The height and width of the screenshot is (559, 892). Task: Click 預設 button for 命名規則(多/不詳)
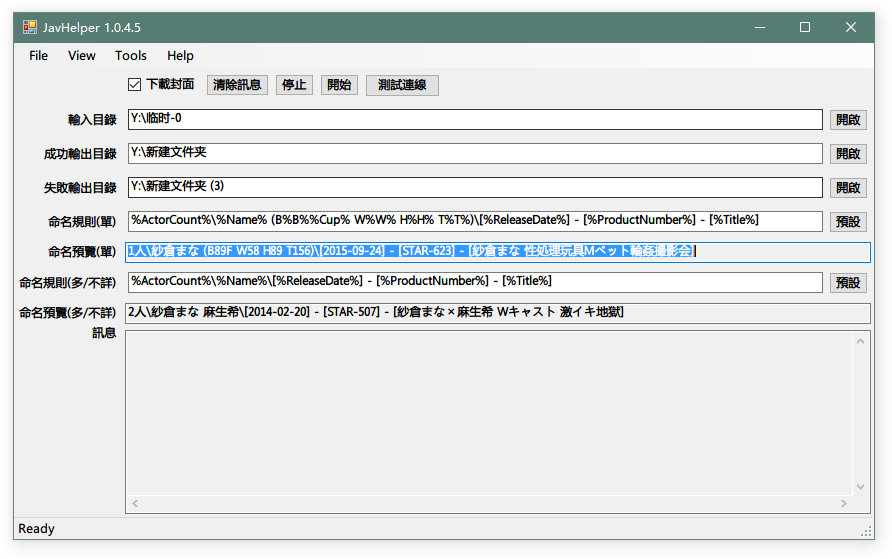click(848, 283)
